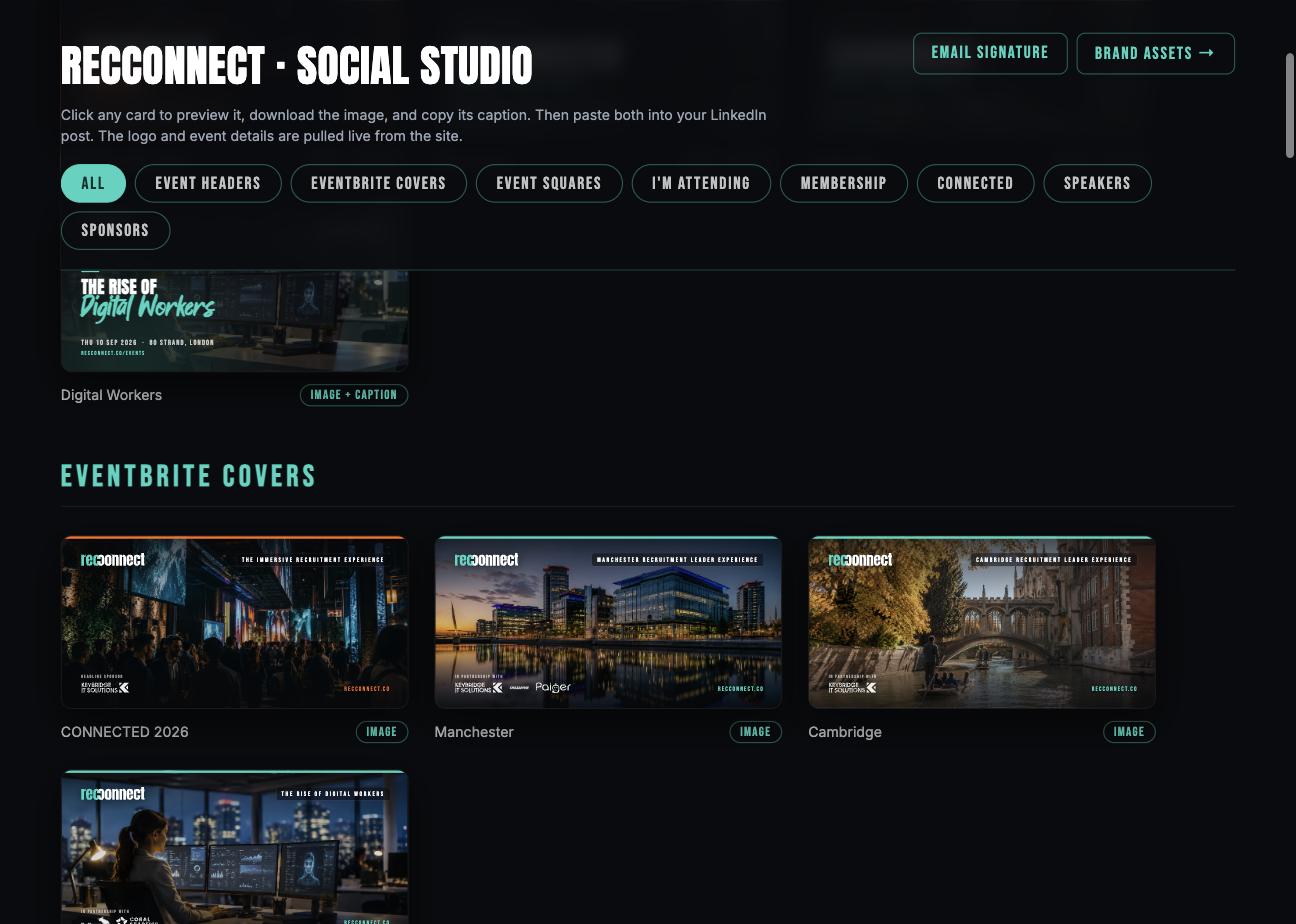The image size is (1296, 924).
Task: Filter by I'm Attending
Action: [701, 183]
